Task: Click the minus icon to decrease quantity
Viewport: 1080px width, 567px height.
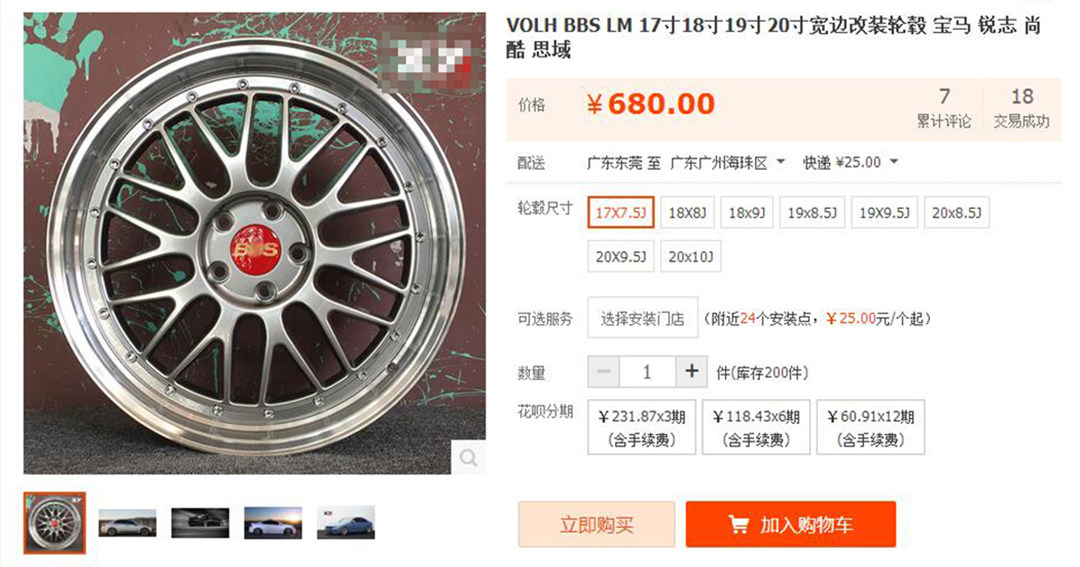Action: tap(603, 372)
